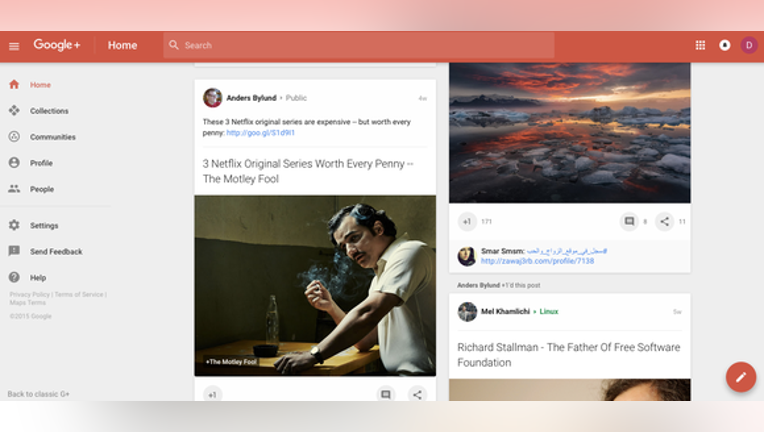This screenshot has width=764, height=432.
Task: Share the sunset iceberg photo post
Action: pyautogui.click(x=665, y=222)
